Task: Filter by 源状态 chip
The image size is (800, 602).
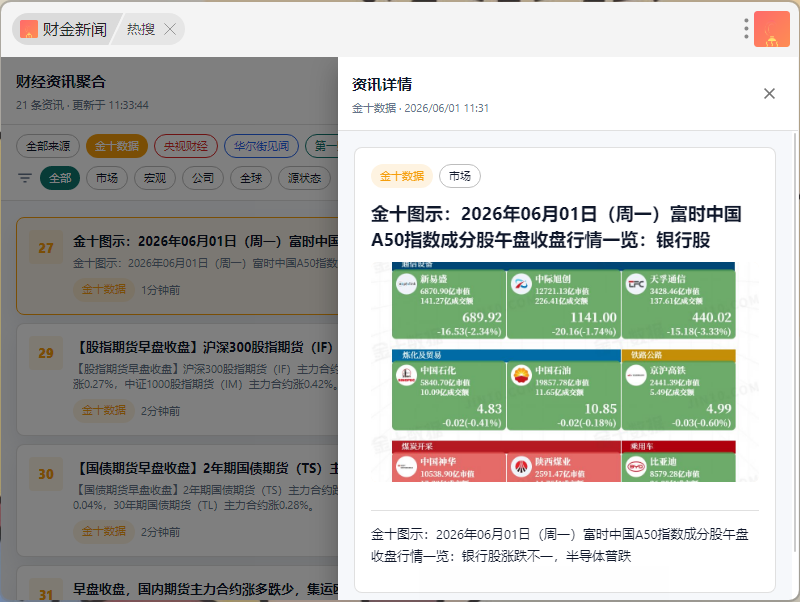Action: [x=304, y=178]
